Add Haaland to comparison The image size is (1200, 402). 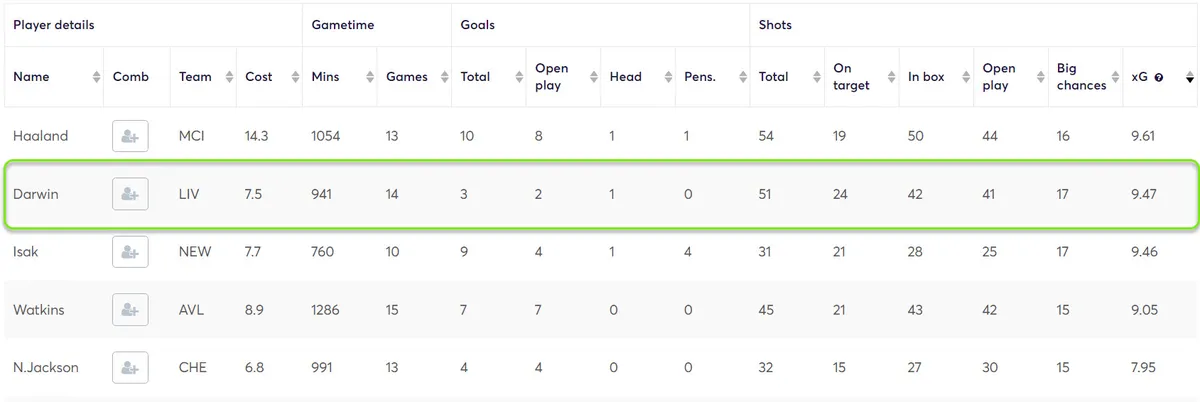coord(130,136)
